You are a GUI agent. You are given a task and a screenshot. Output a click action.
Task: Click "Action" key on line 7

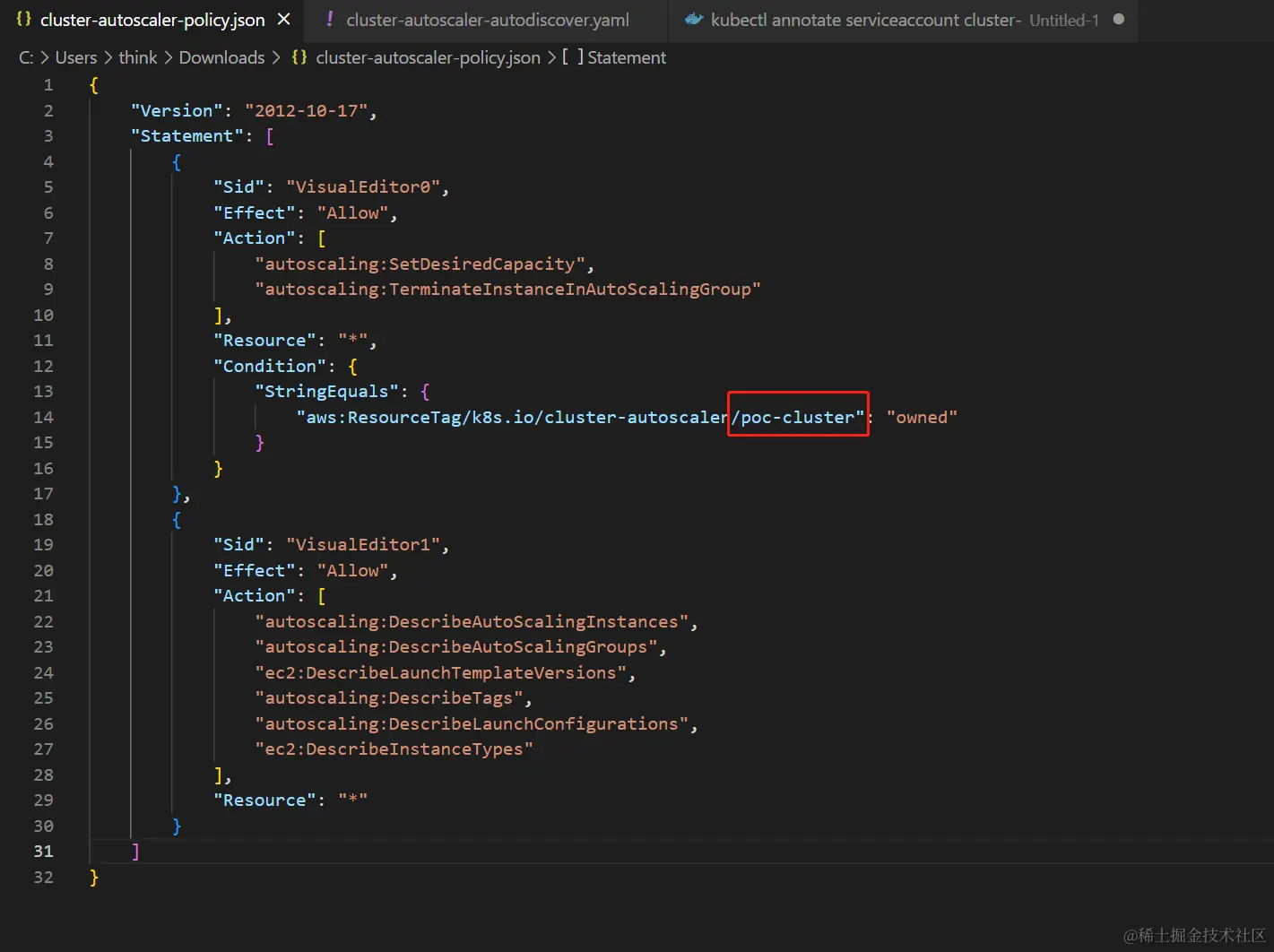[255, 238]
